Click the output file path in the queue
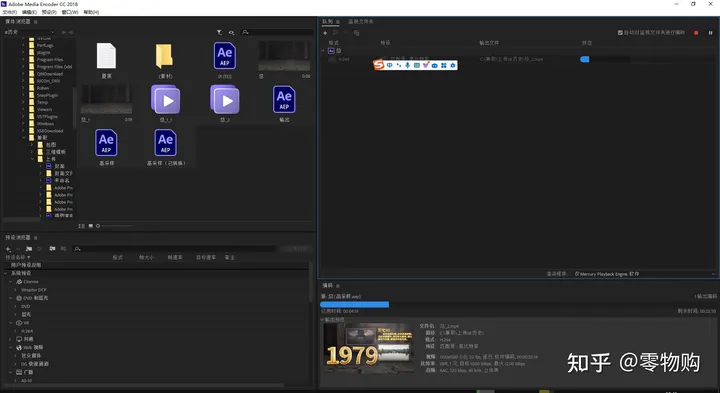The image size is (720, 393). pyautogui.click(x=512, y=59)
